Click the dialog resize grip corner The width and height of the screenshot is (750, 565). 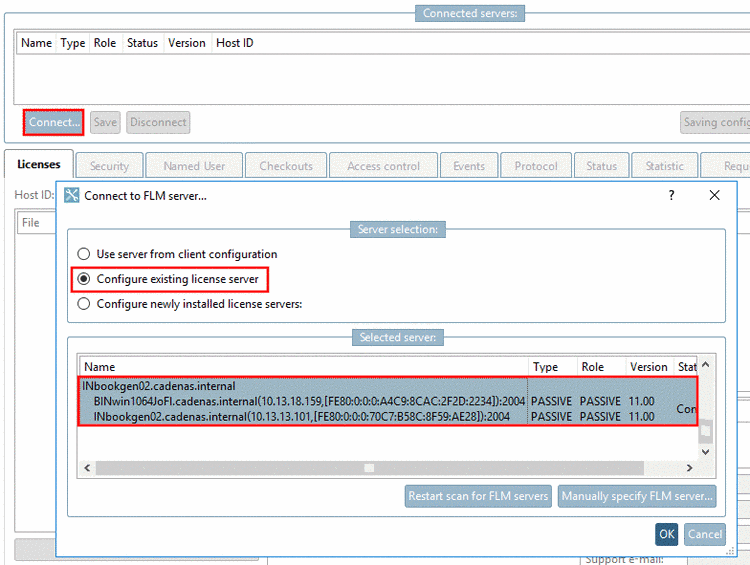(730, 551)
